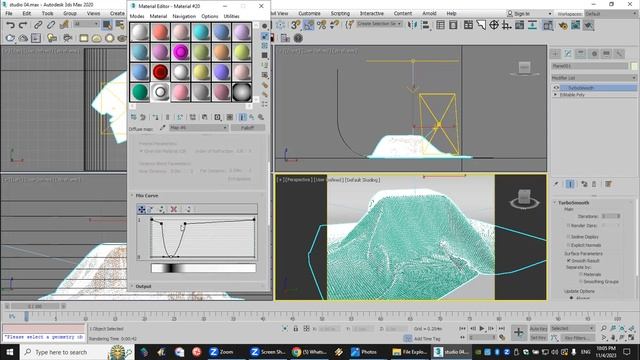Select the Link tool in the main toolbar
The width and height of the screenshot is (640, 360).
(x=38, y=25)
